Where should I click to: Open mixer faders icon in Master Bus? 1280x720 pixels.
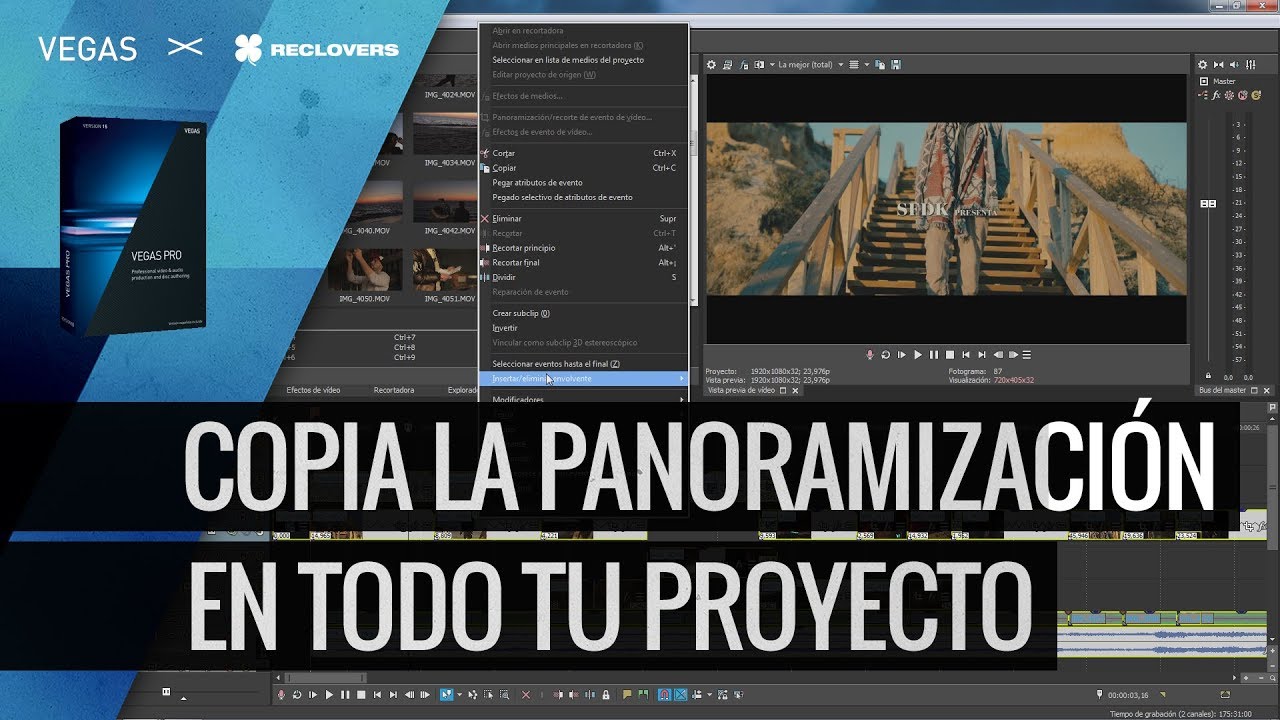(1250, 65)
